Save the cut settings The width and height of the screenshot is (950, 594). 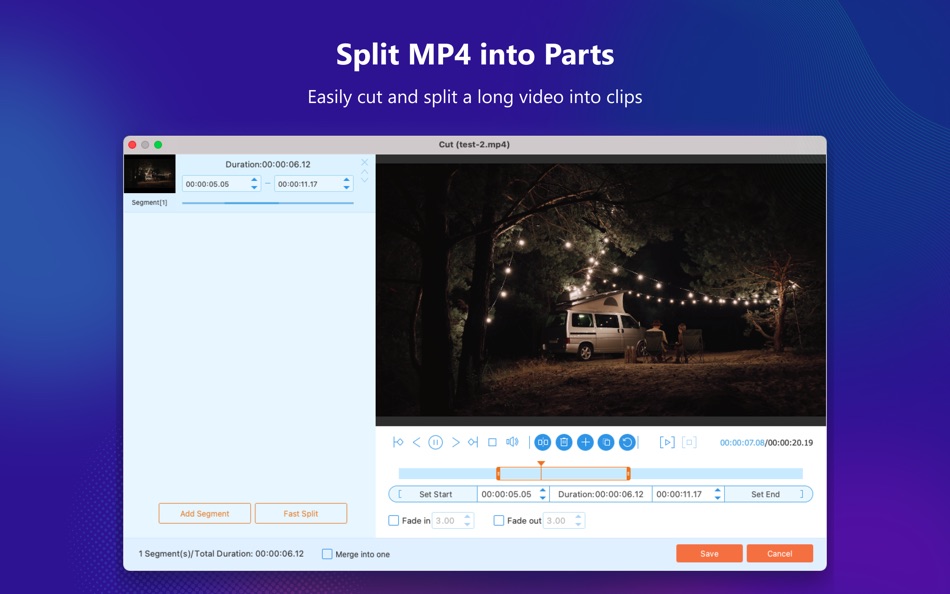pyautogui.click(x=709, y=553)
